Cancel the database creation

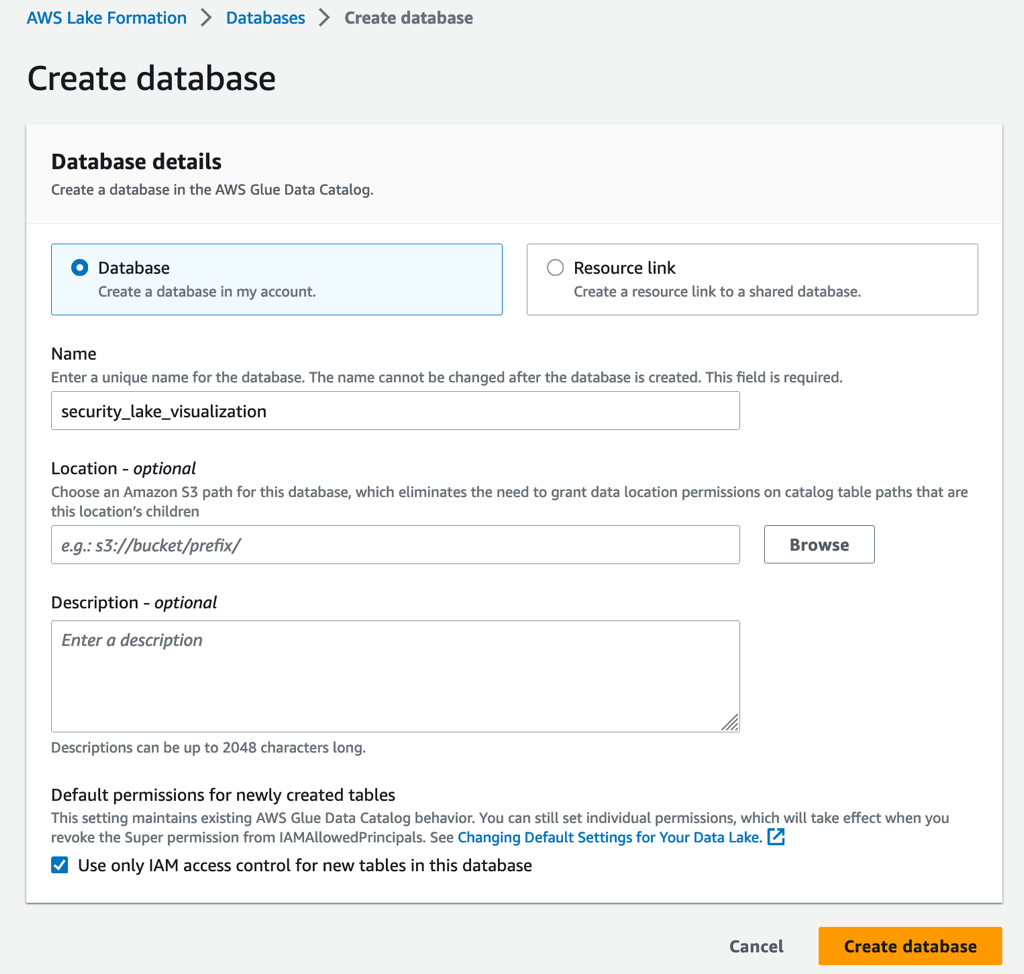click(755, 946)
